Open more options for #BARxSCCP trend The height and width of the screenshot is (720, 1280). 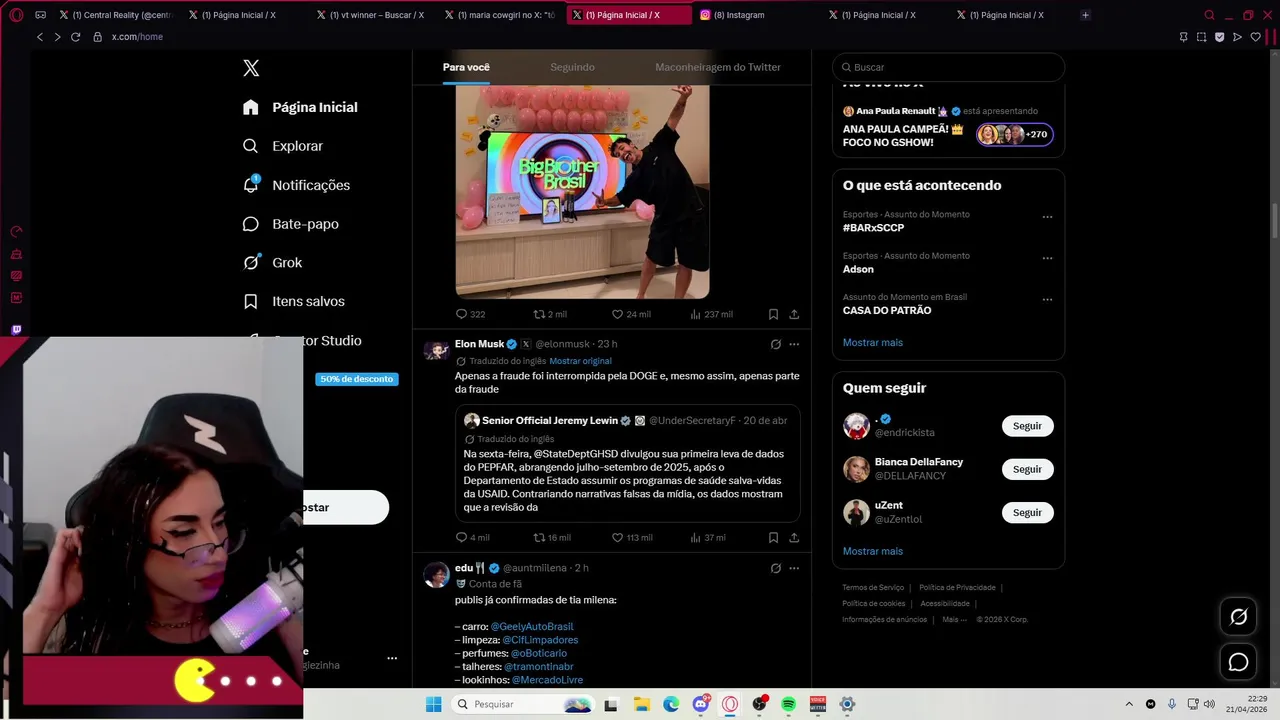click(x=1047, y=217)
